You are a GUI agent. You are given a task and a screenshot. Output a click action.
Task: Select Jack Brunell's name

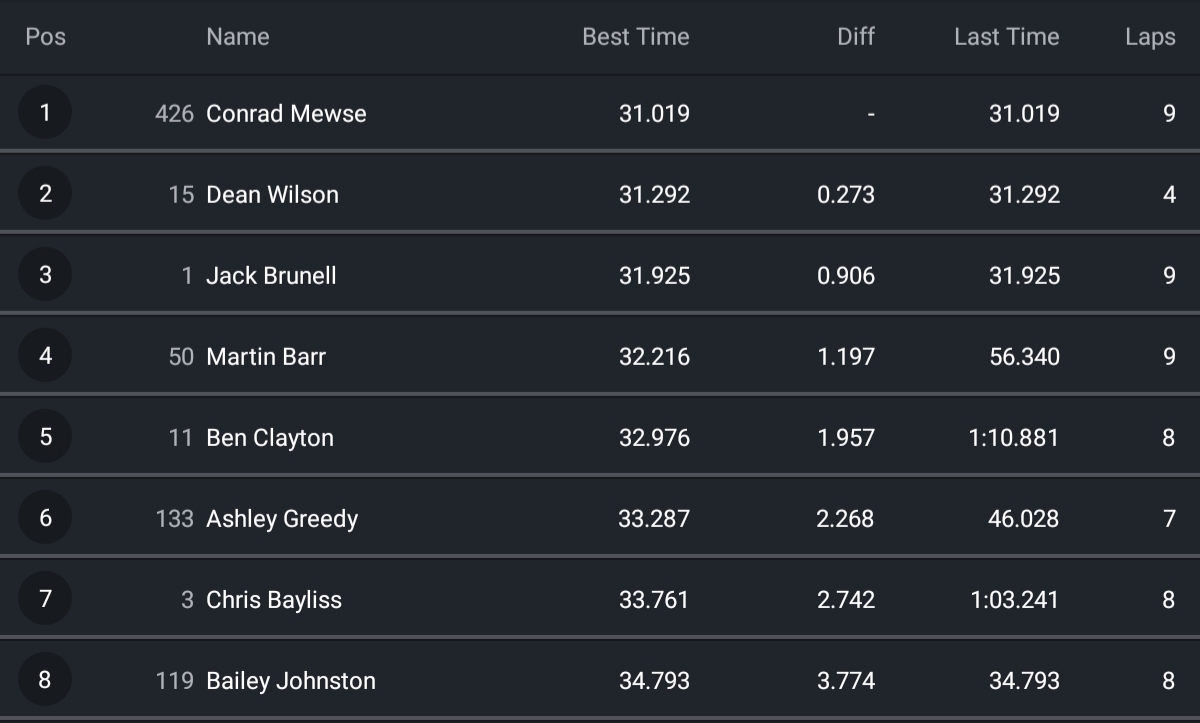click(271, 276)
